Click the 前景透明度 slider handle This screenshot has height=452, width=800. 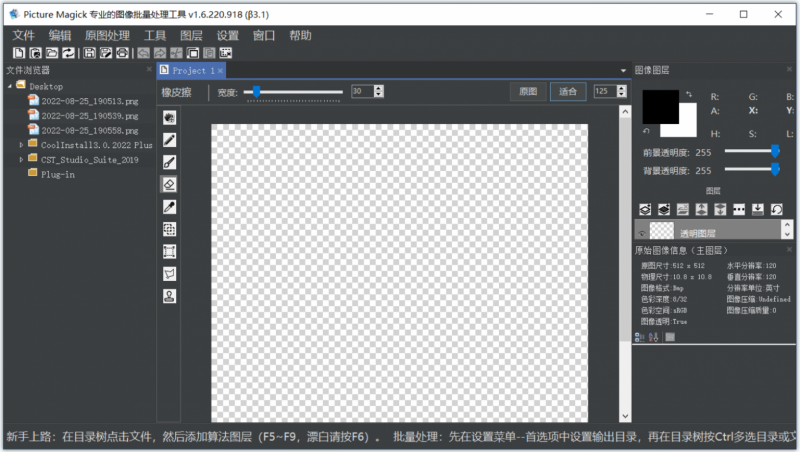[x=775, y=150]
